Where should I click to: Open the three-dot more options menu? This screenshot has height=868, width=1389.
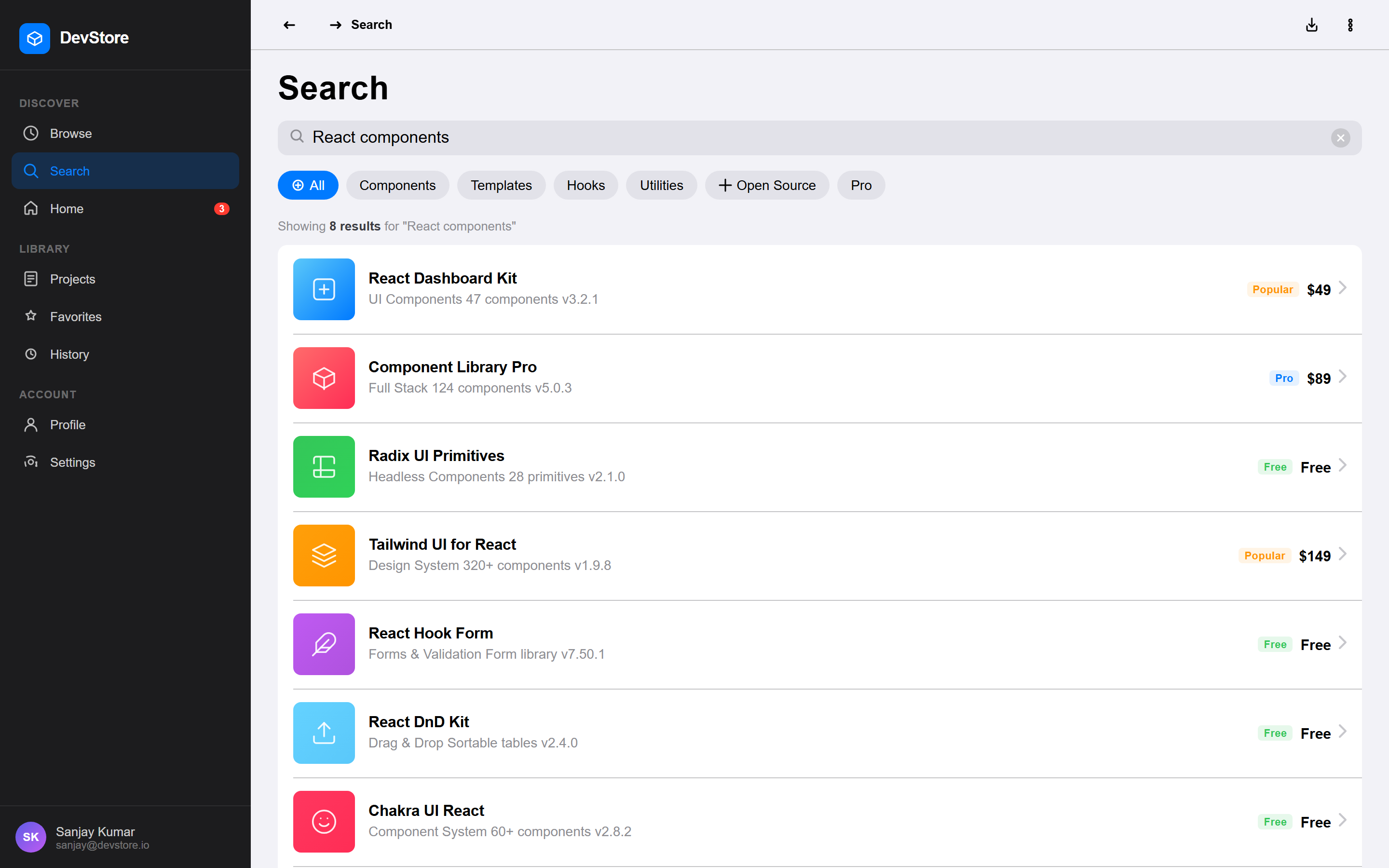(x=1350, y=25)
